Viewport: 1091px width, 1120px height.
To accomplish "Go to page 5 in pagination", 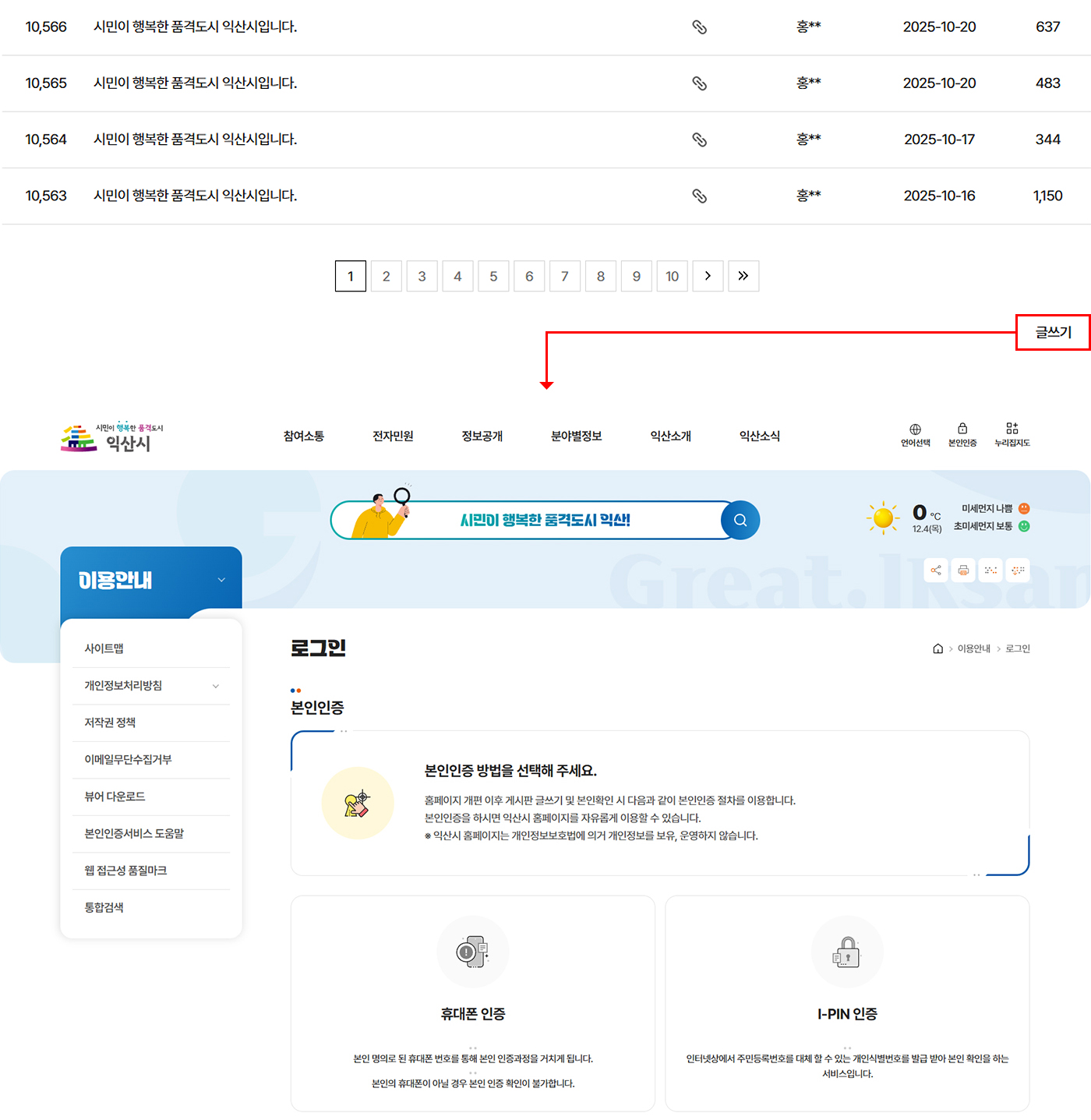I will 493,276.
